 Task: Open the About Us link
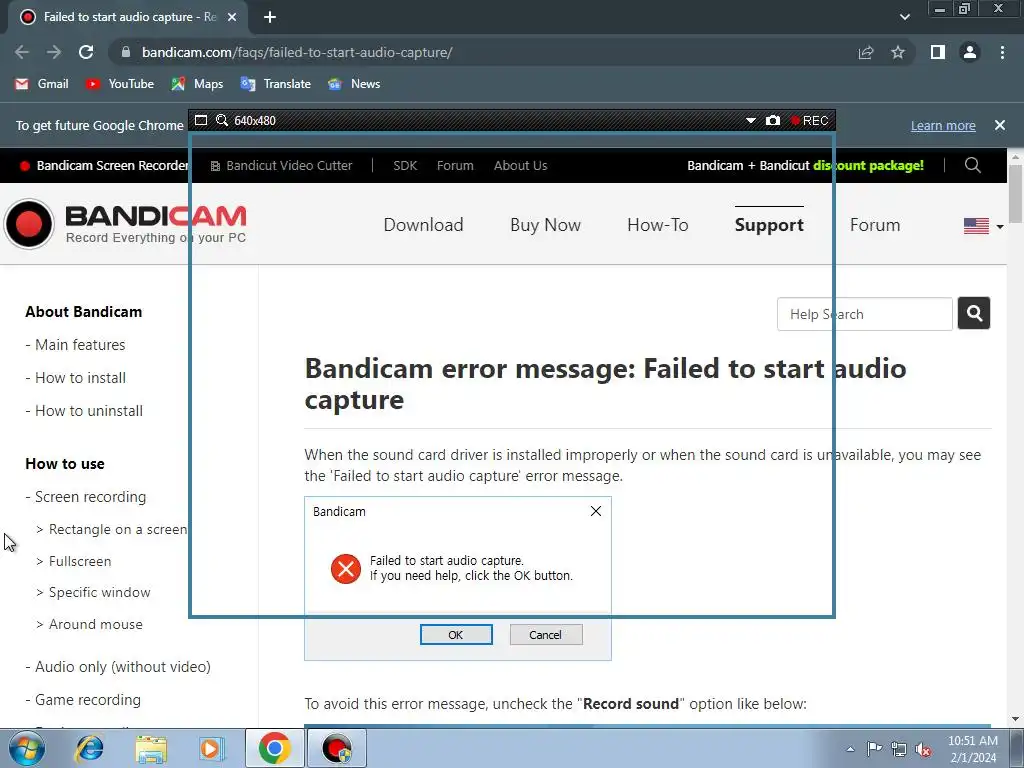[520, 166]
